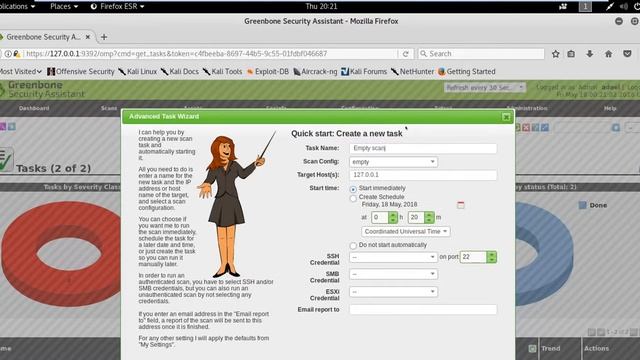Close the Advanced Task Wizard dialog
This screenshot has height=360, width=640.
click(x=506, y=117)
